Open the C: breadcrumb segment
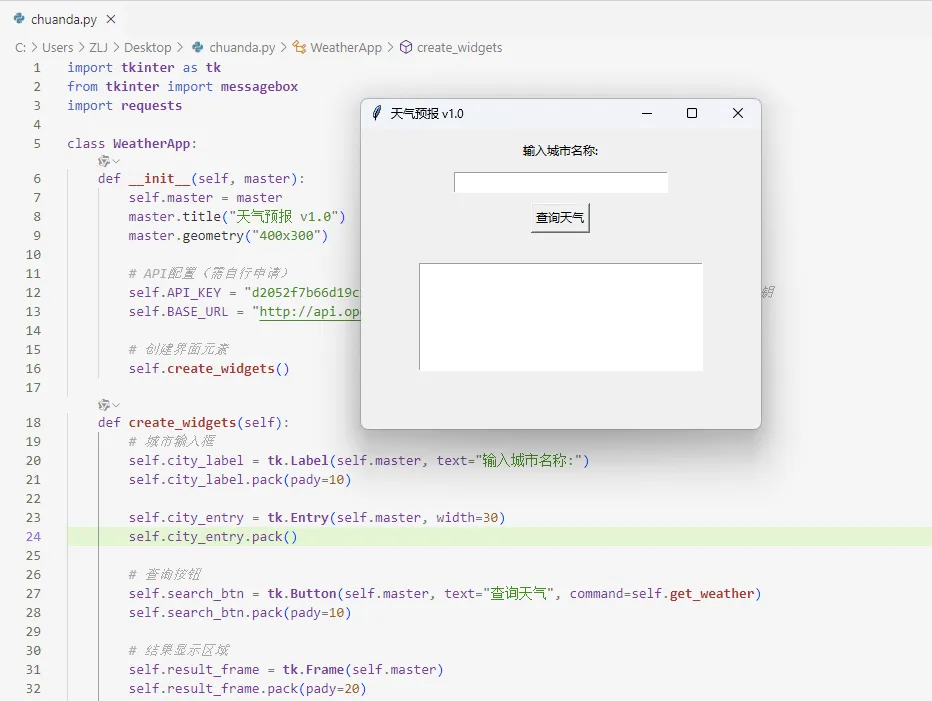This screenshot has width=932, height=701. pos(20,48)
